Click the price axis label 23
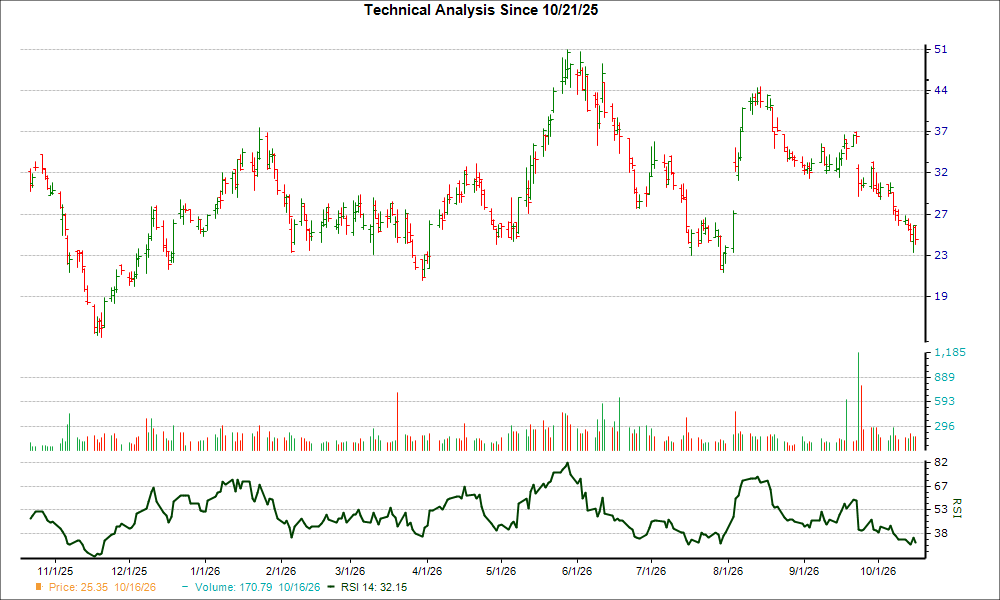The image size is (1000, 600). pyautogui.click(x=941, y=255)
